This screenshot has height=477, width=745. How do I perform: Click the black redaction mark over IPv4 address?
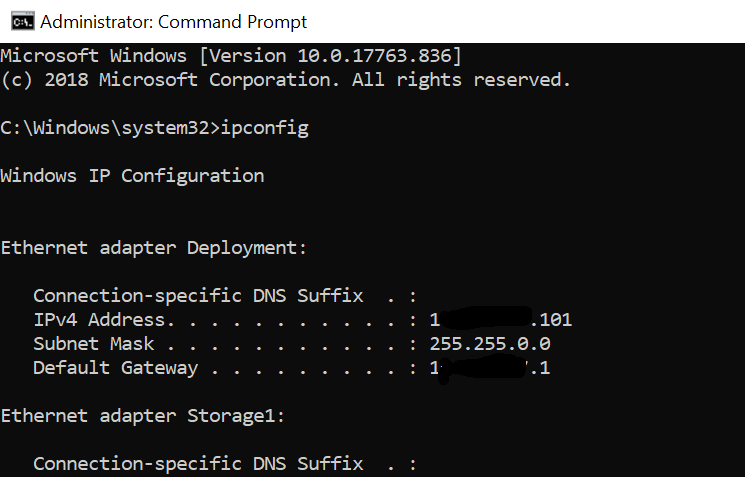(x=485, y=318)
